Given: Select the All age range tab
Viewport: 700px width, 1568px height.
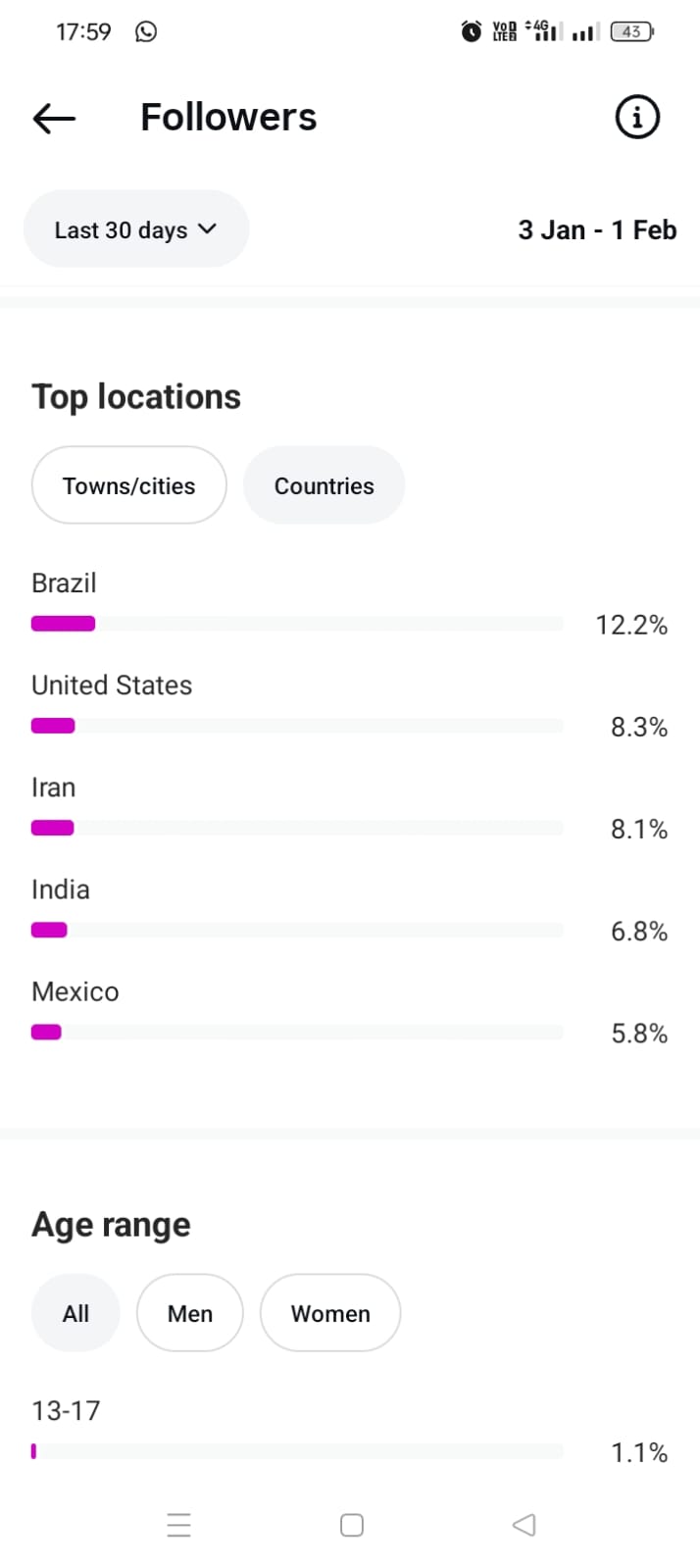Looking at the screenshot, I should pyautogui.click(x=75, y=1313).
